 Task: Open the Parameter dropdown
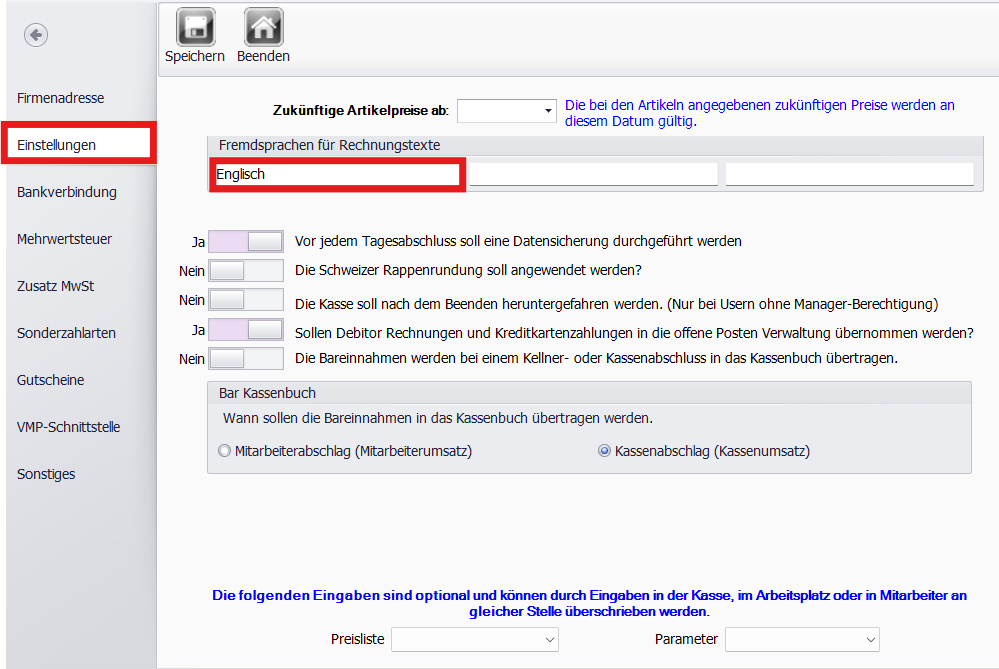coord(868,639)
